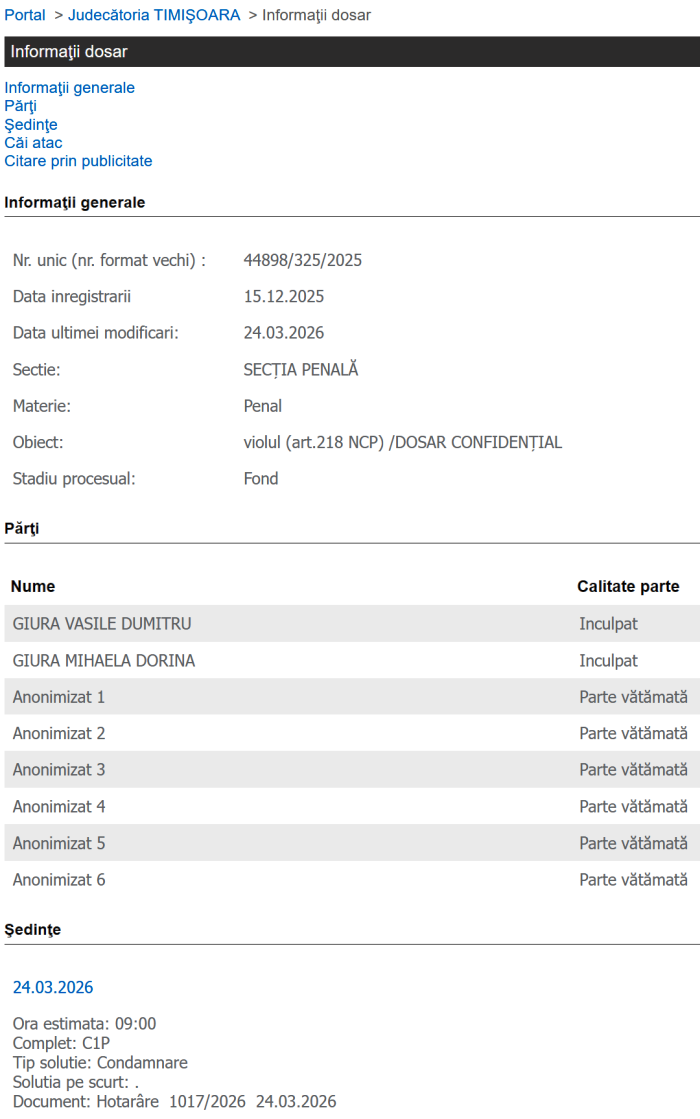Click the case number 44898/325/2025
The image size is (700, 1119).
click(x=303, y=261)
